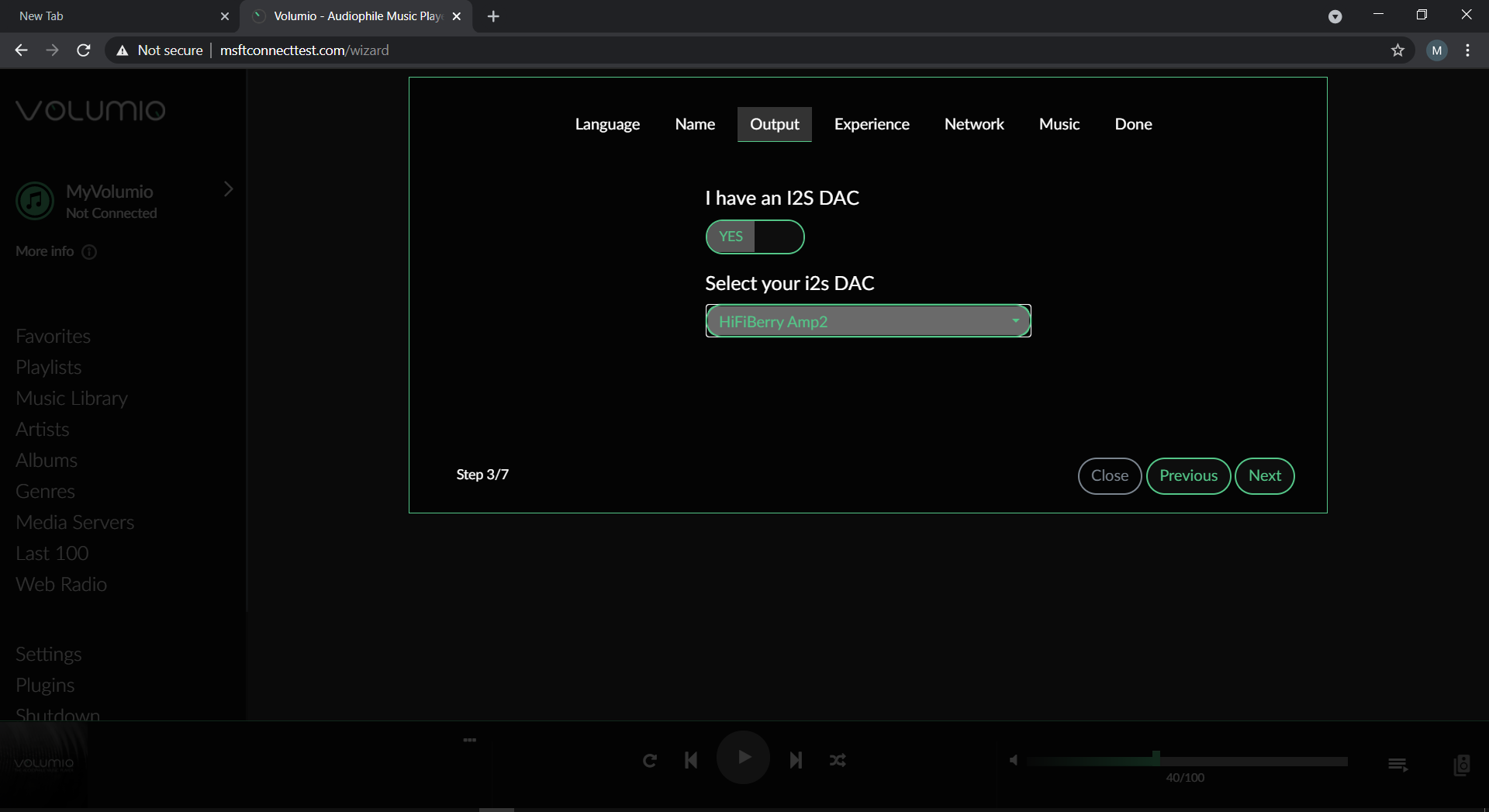The image size is (1489, 812).
Task: Open Plugins in the sidebar
Action: coord(45,685)
